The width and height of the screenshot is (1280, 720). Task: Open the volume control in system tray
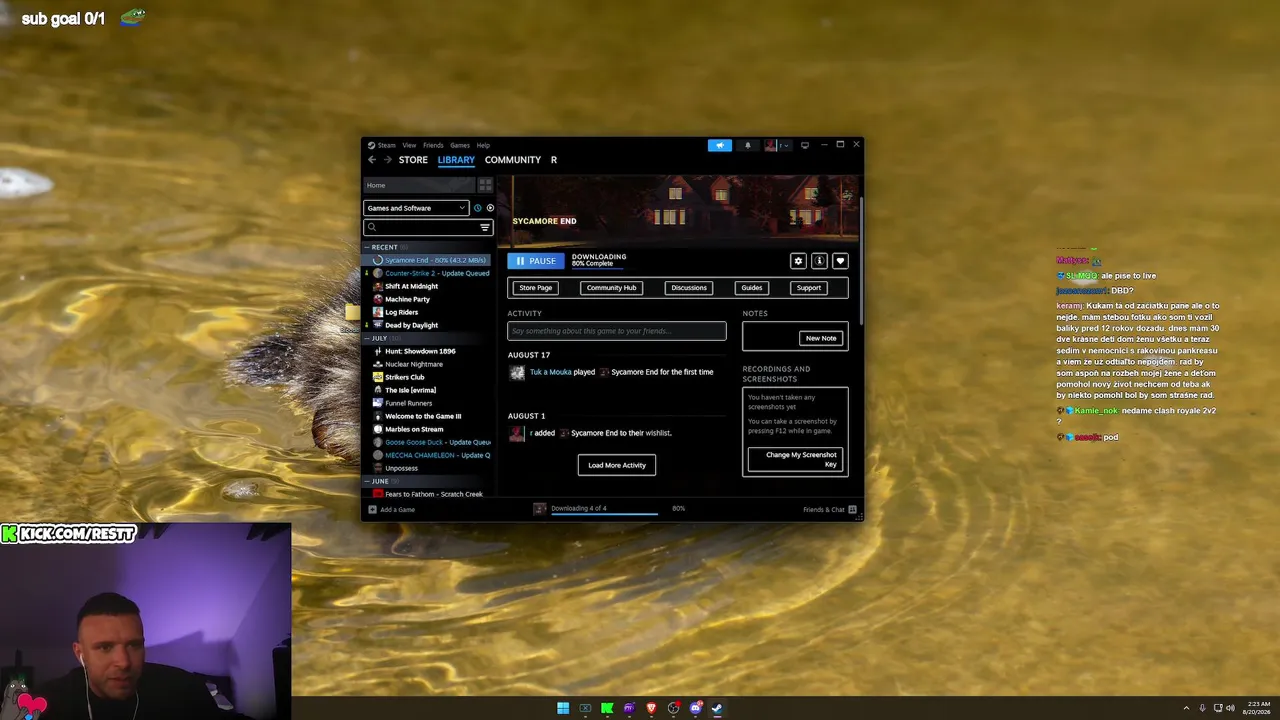pyautogui.click(x=1230, y=709)
